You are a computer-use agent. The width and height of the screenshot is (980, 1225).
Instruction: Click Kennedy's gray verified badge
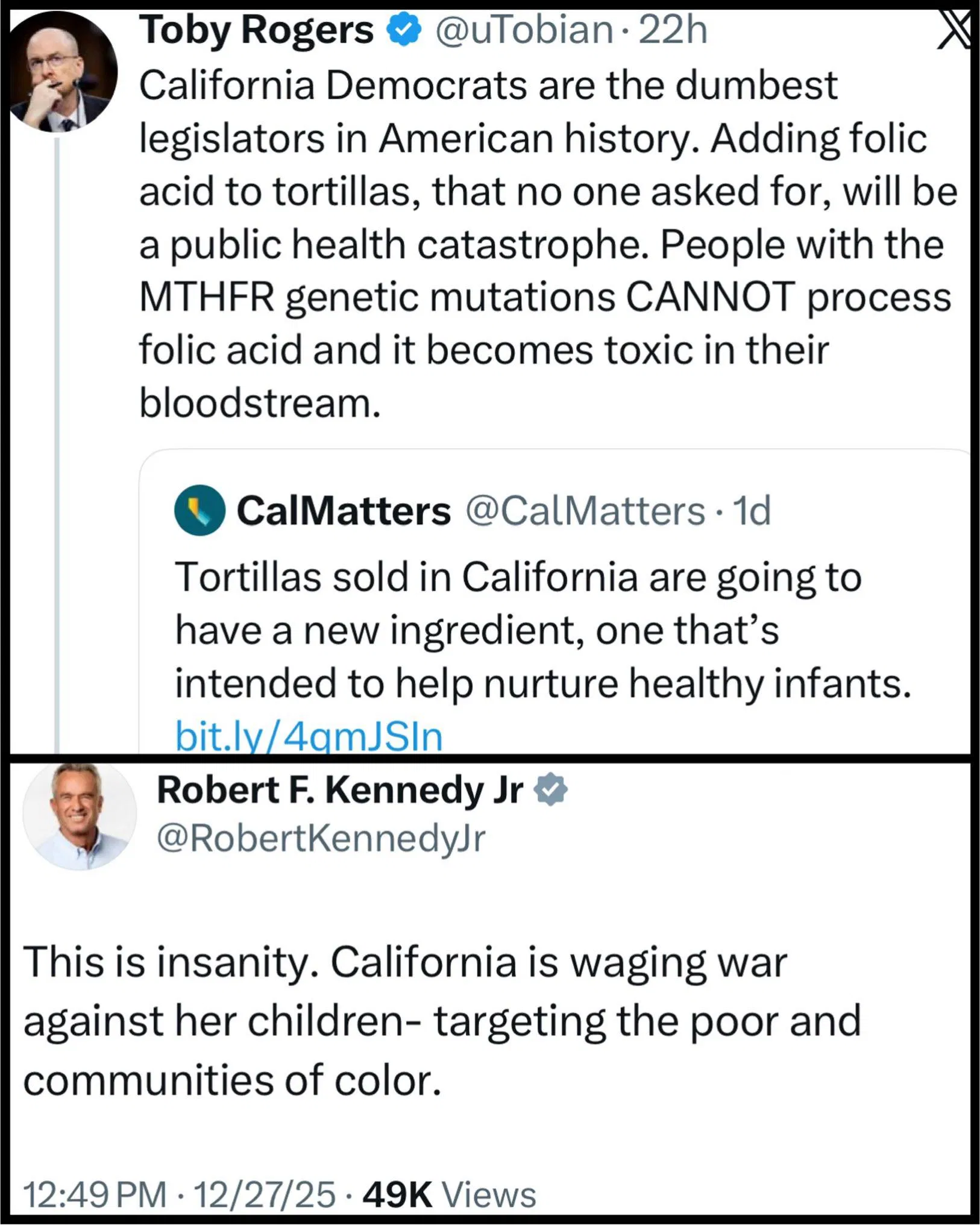[x=551, y=790]
